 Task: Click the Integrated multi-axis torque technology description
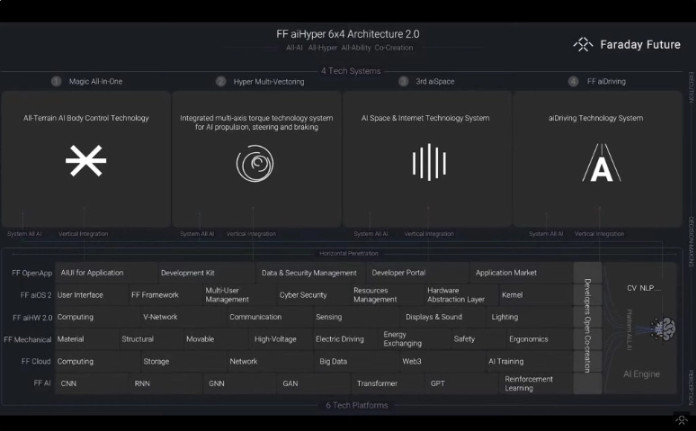pyautogui.click(x=257, y=123)
